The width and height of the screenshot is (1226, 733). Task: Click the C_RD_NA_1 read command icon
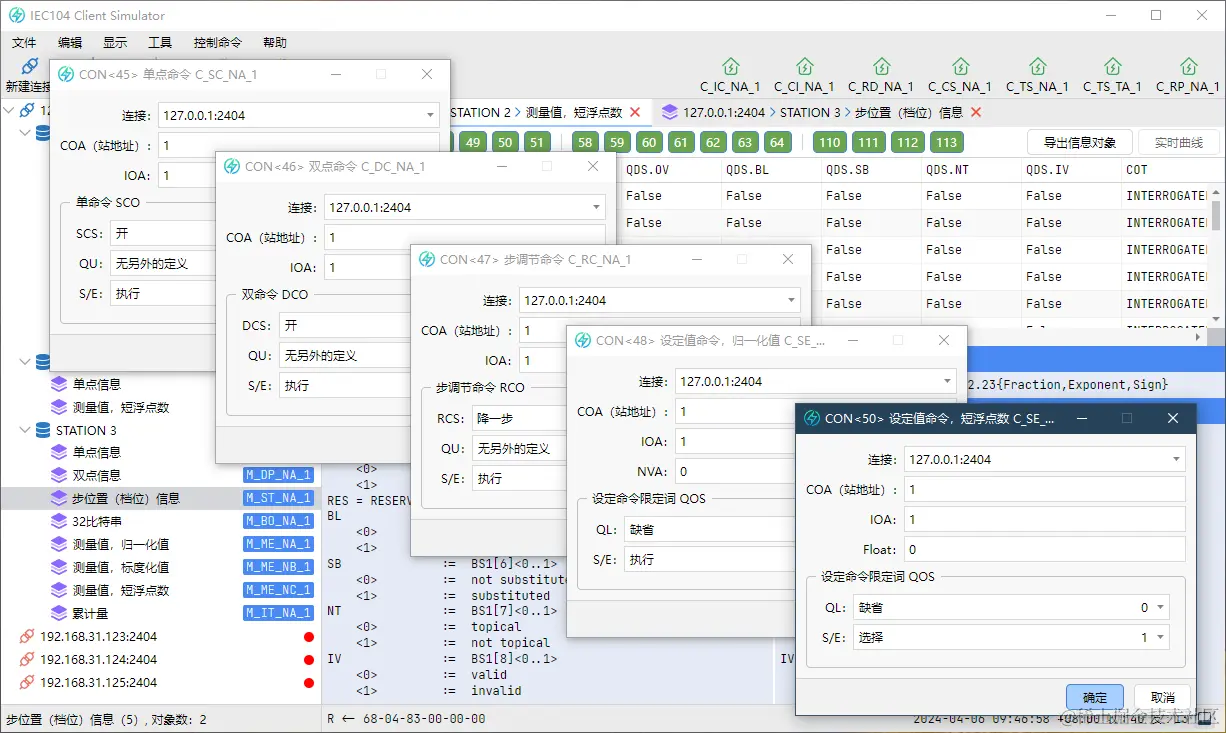click(881, 67)
